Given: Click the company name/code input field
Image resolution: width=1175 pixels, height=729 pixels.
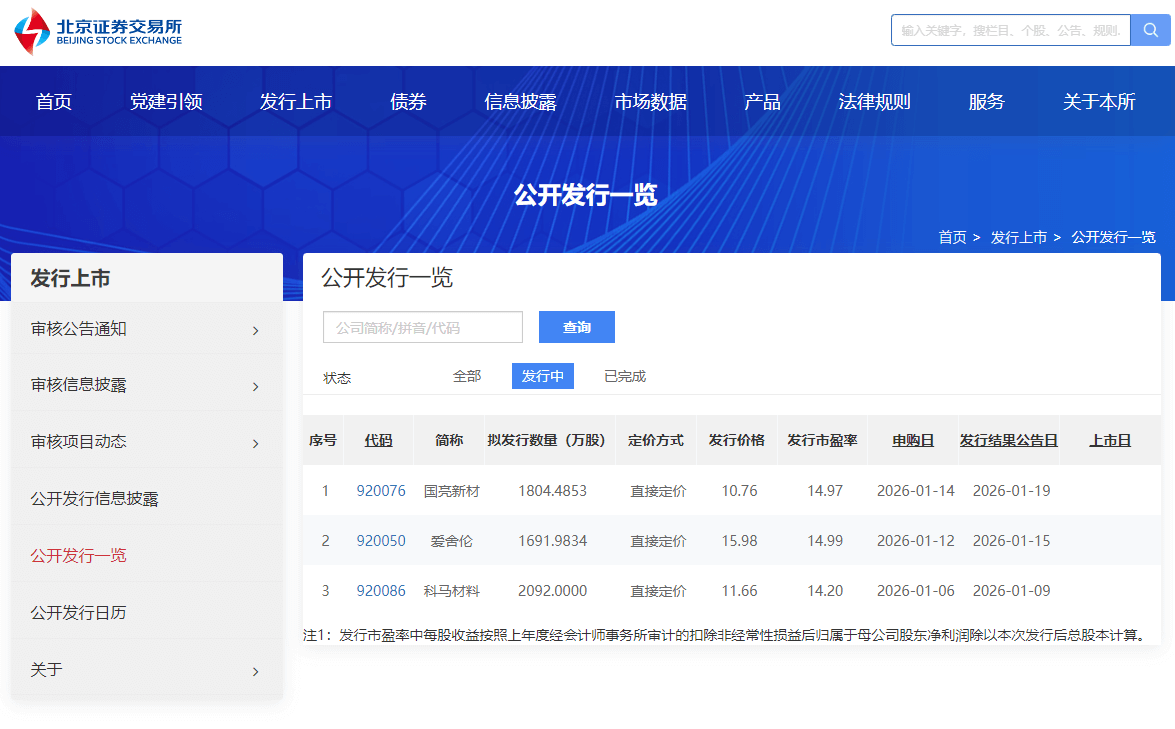Looking at the screenshot, I should coord(423,327).
